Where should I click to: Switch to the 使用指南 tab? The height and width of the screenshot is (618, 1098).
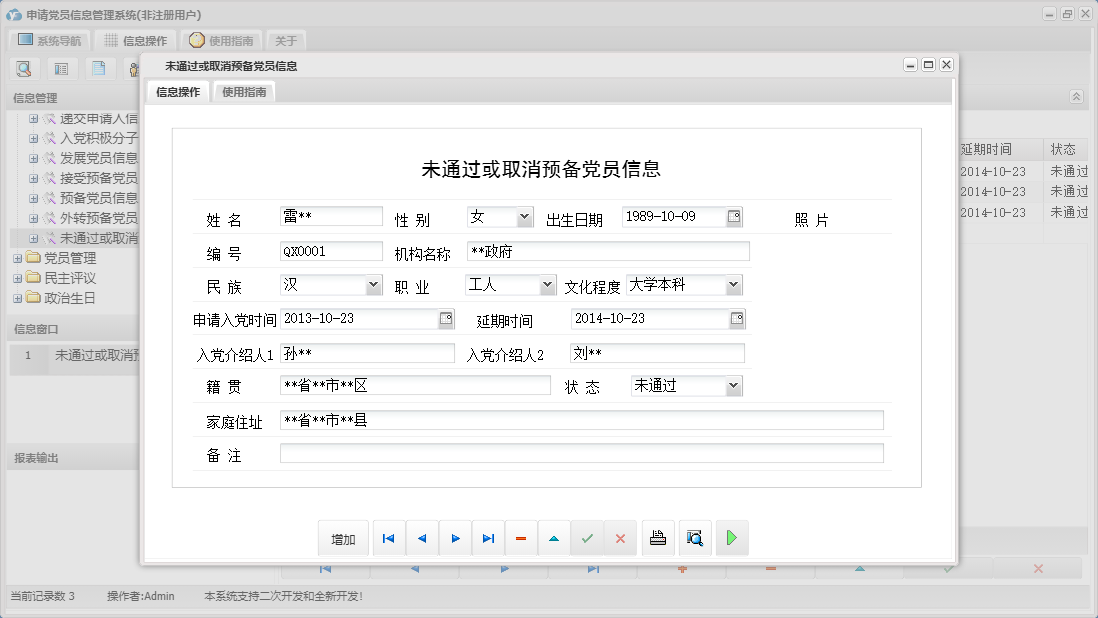[242, 90]
